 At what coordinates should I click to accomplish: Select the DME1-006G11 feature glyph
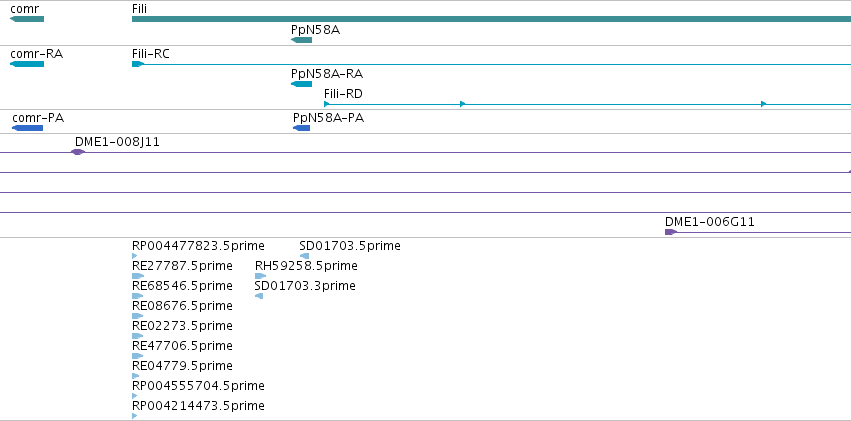click(671, 232)
